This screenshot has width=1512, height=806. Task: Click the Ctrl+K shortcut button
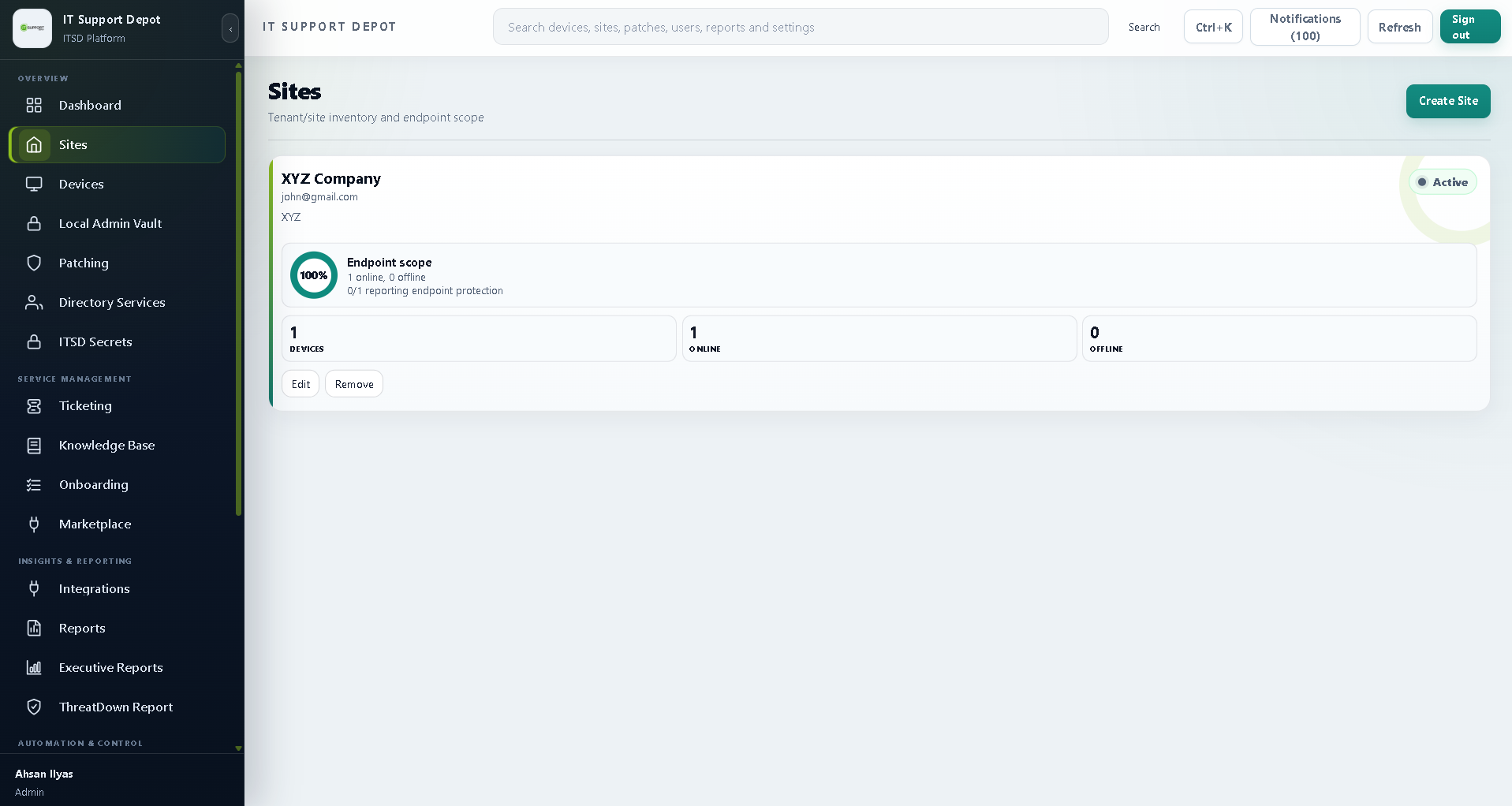click(1213, 27)
